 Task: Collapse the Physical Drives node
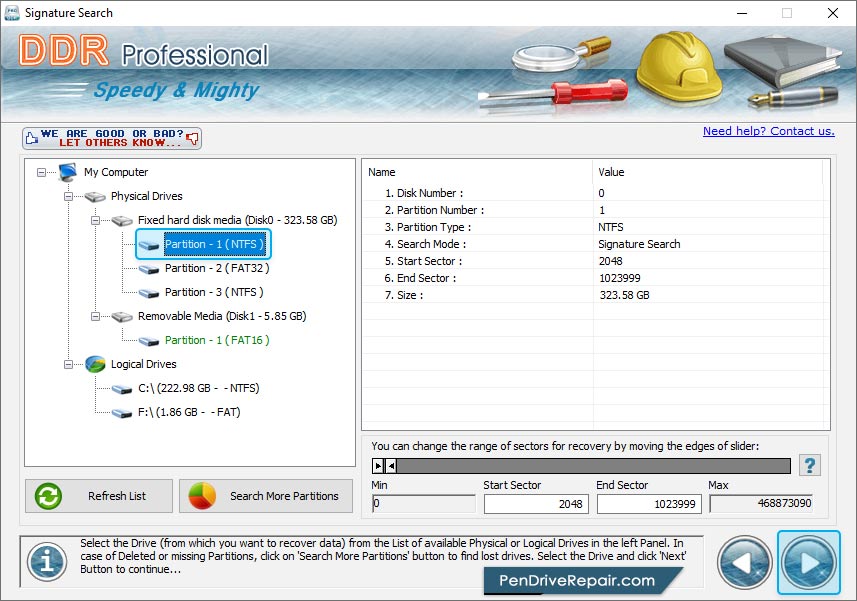tap(68, 197)
